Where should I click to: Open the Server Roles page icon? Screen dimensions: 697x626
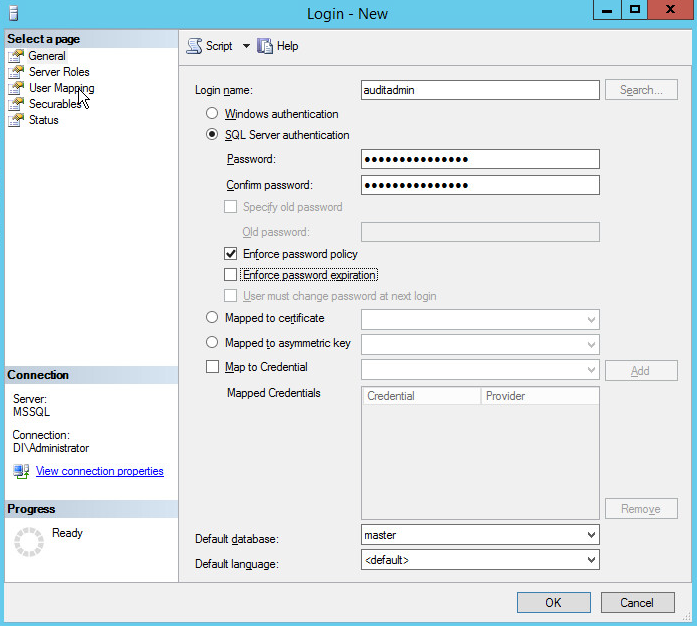coord(16,72)
